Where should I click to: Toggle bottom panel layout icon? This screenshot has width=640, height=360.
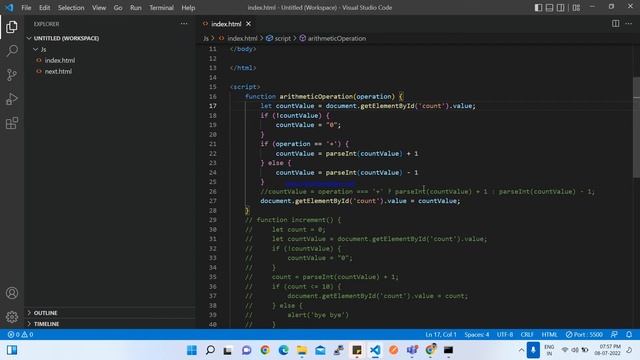549,7
